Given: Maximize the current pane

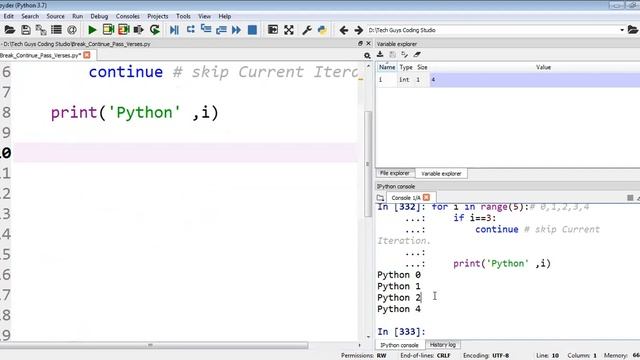Looking at the screenshot, I should tap(273, 30).
